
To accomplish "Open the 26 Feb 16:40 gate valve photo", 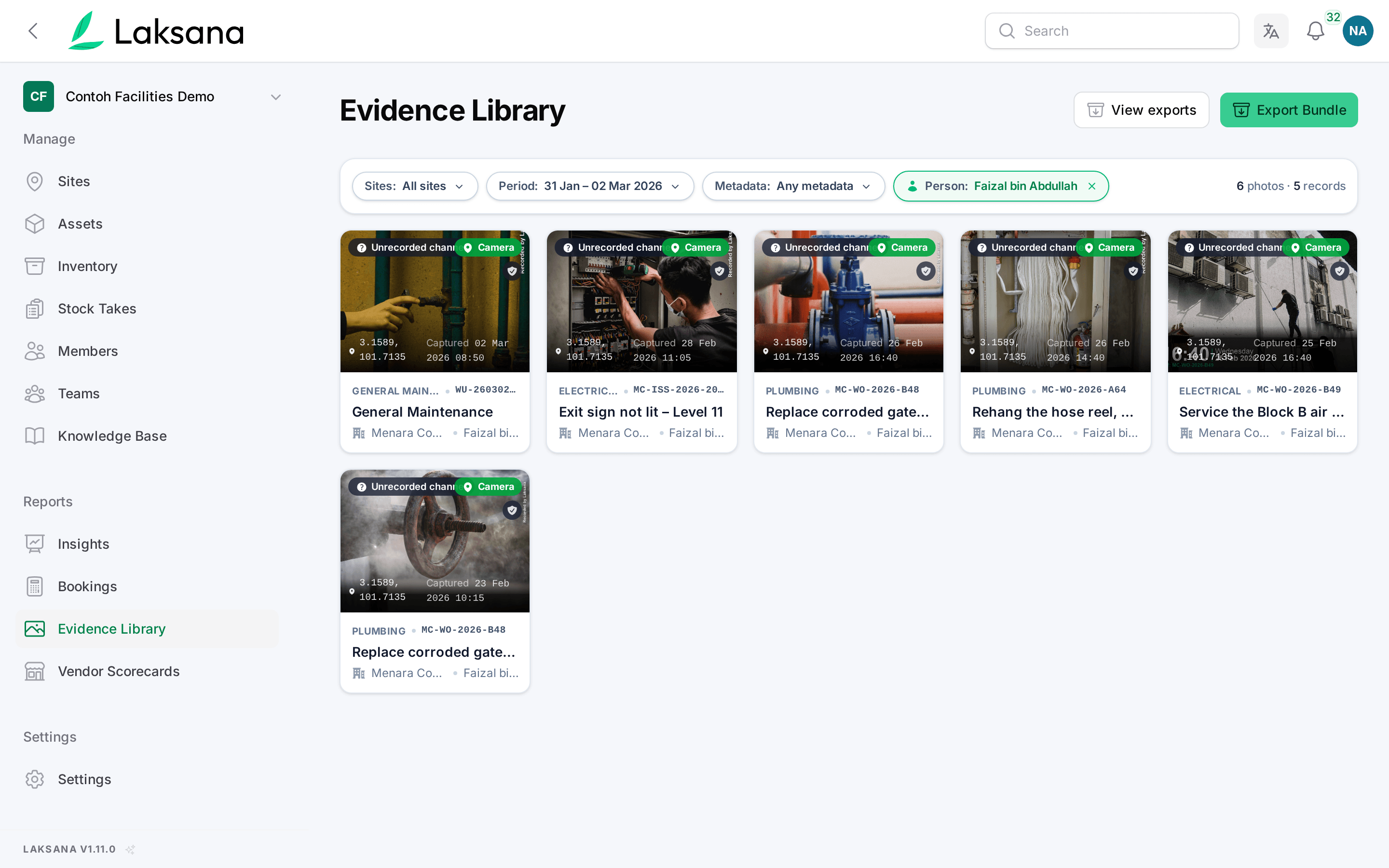I will tap(848, 301).
